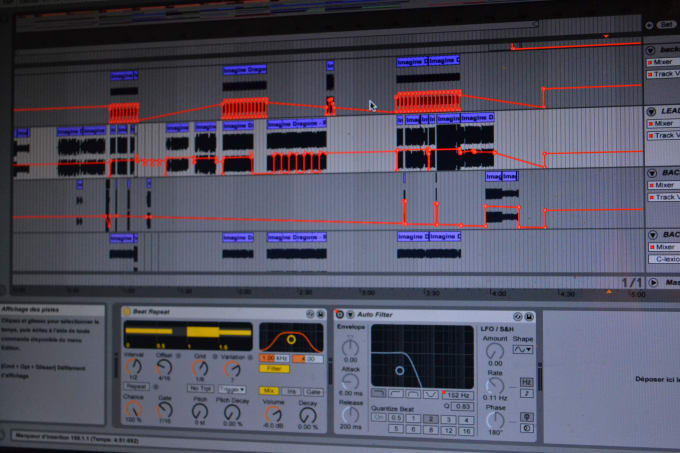This screenshot has height=453, width=680.
Task: Open the Track Volume chooser on LEAD track
Action: coord(664,136)
